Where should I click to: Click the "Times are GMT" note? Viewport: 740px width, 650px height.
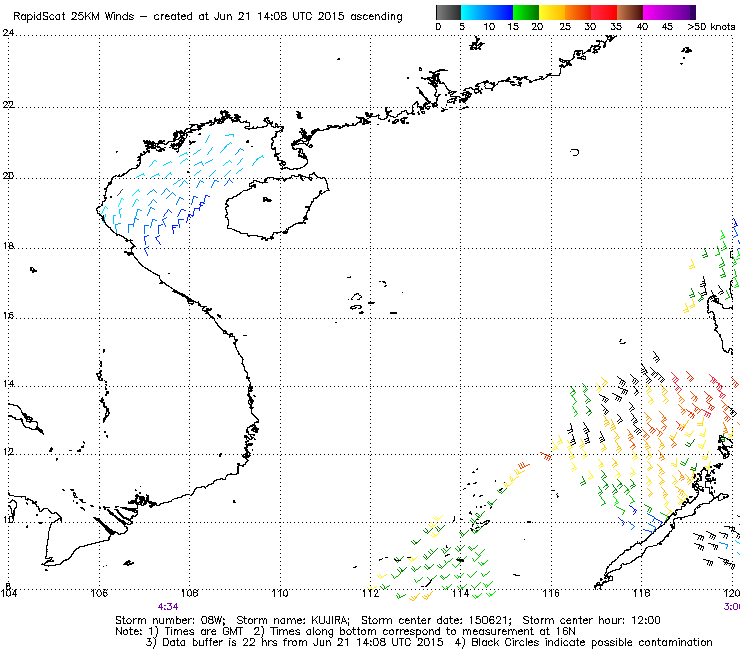coord(203,632)
